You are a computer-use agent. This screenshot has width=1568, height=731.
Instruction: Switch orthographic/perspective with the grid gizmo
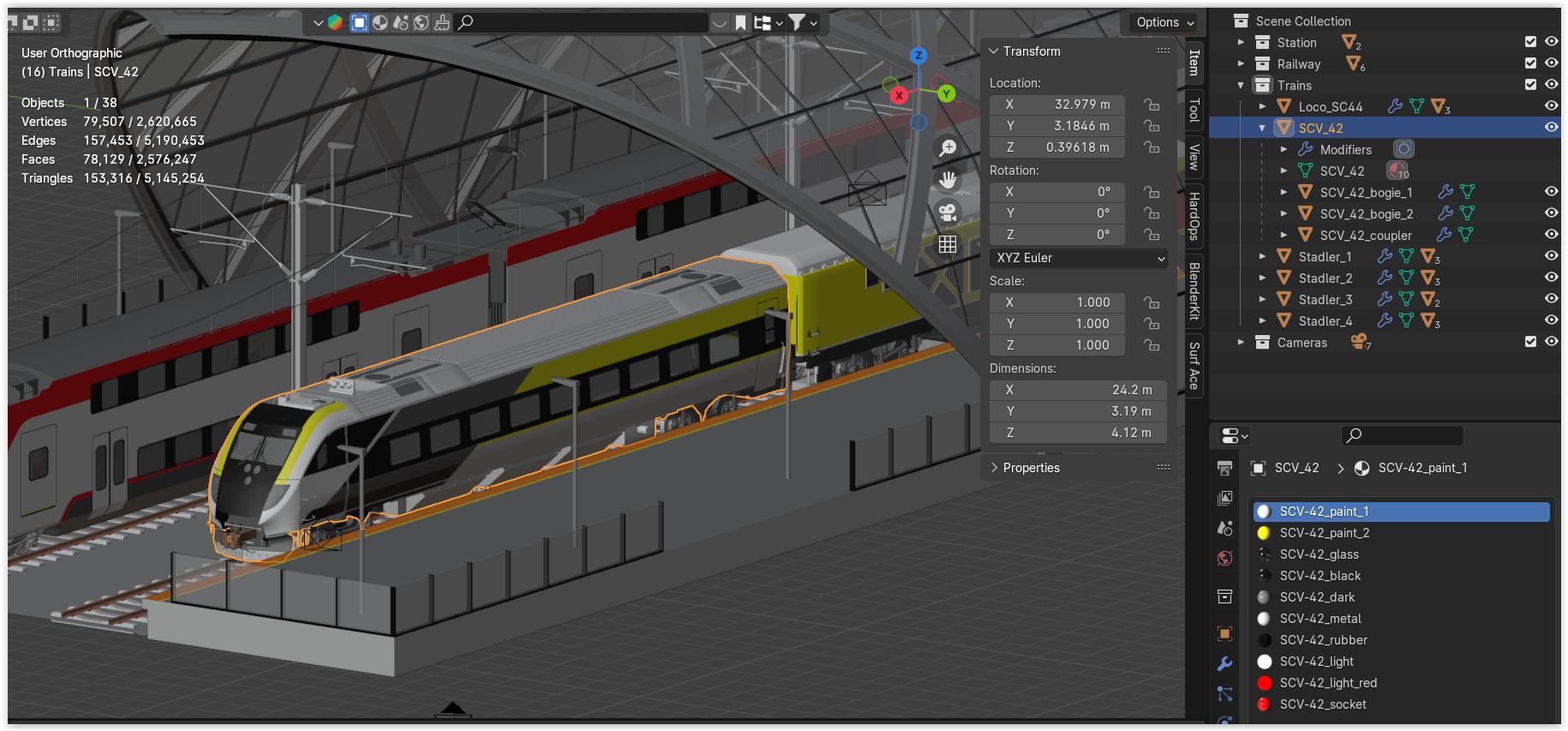point(948,244)
